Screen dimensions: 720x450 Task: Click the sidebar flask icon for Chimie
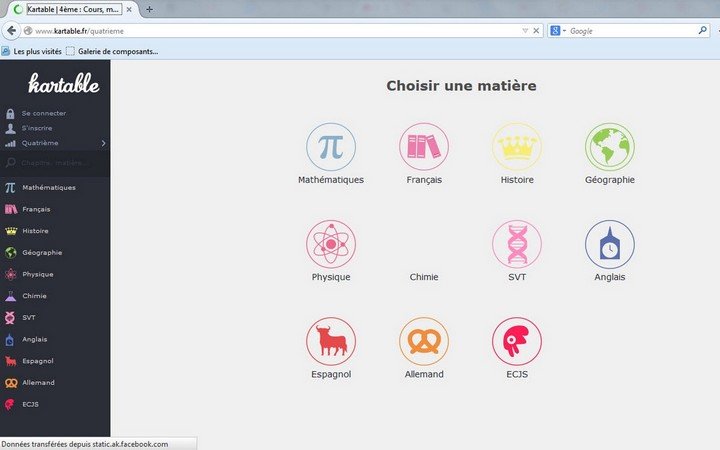pyautogui.click(x=11, y=296)
